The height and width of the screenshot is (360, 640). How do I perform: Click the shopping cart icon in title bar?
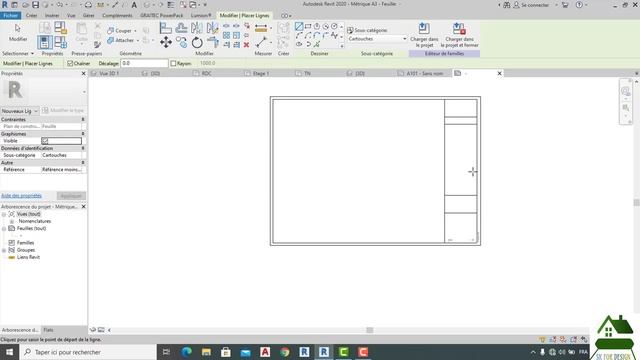coord(565,5)
